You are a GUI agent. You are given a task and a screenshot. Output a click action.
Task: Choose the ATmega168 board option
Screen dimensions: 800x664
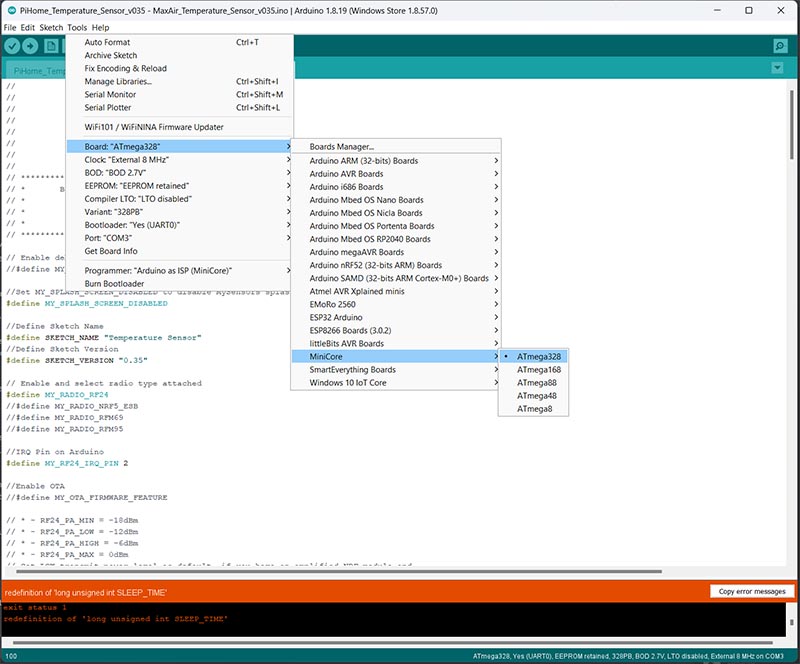[539, 369]
